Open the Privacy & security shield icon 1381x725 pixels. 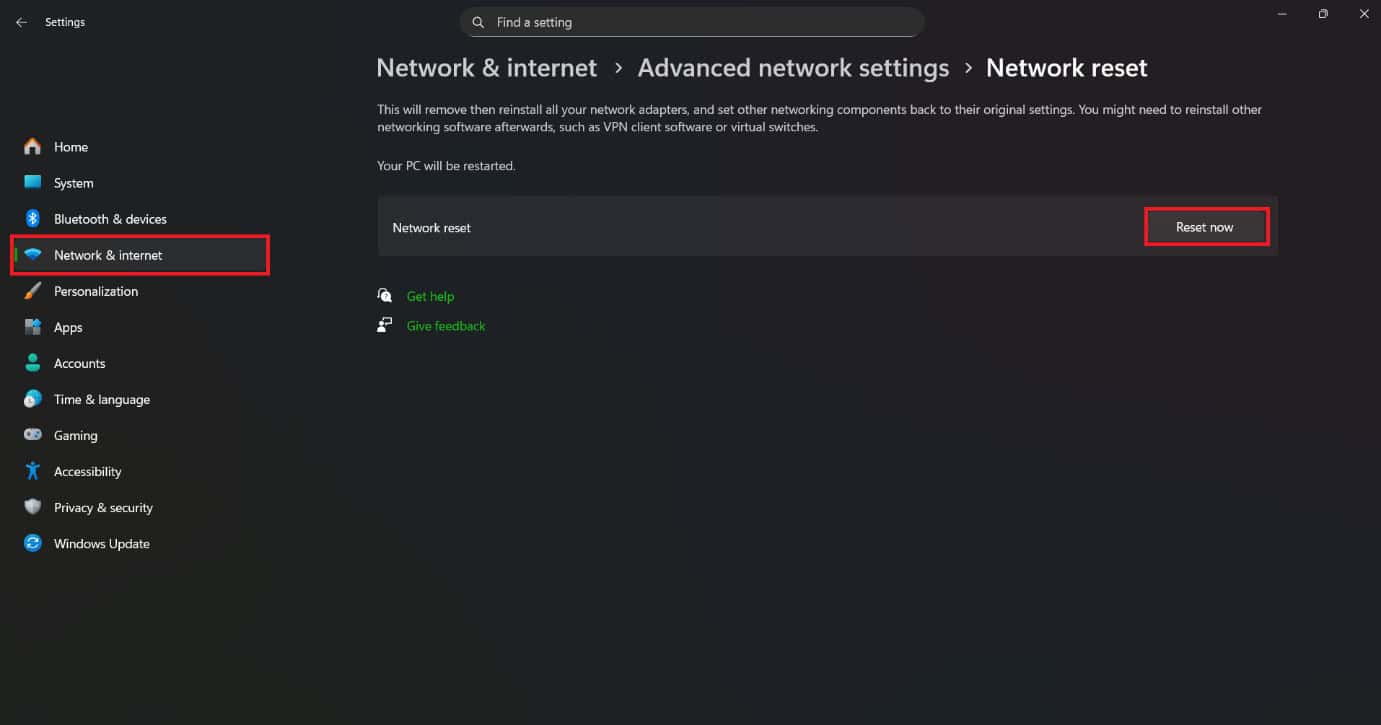[33, 507]
